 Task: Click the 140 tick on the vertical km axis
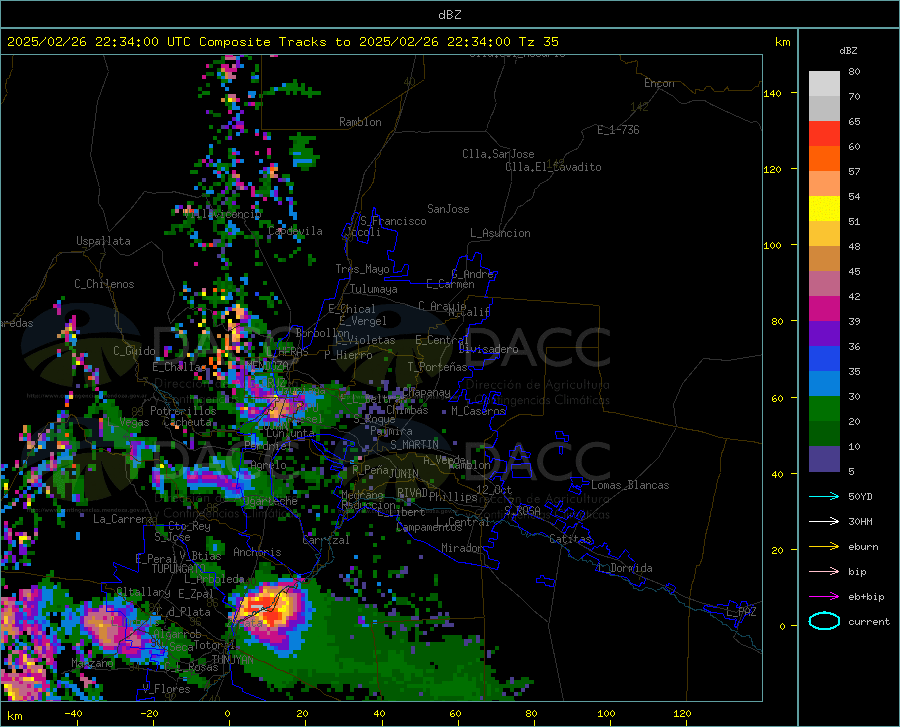(x=772, y=94)
